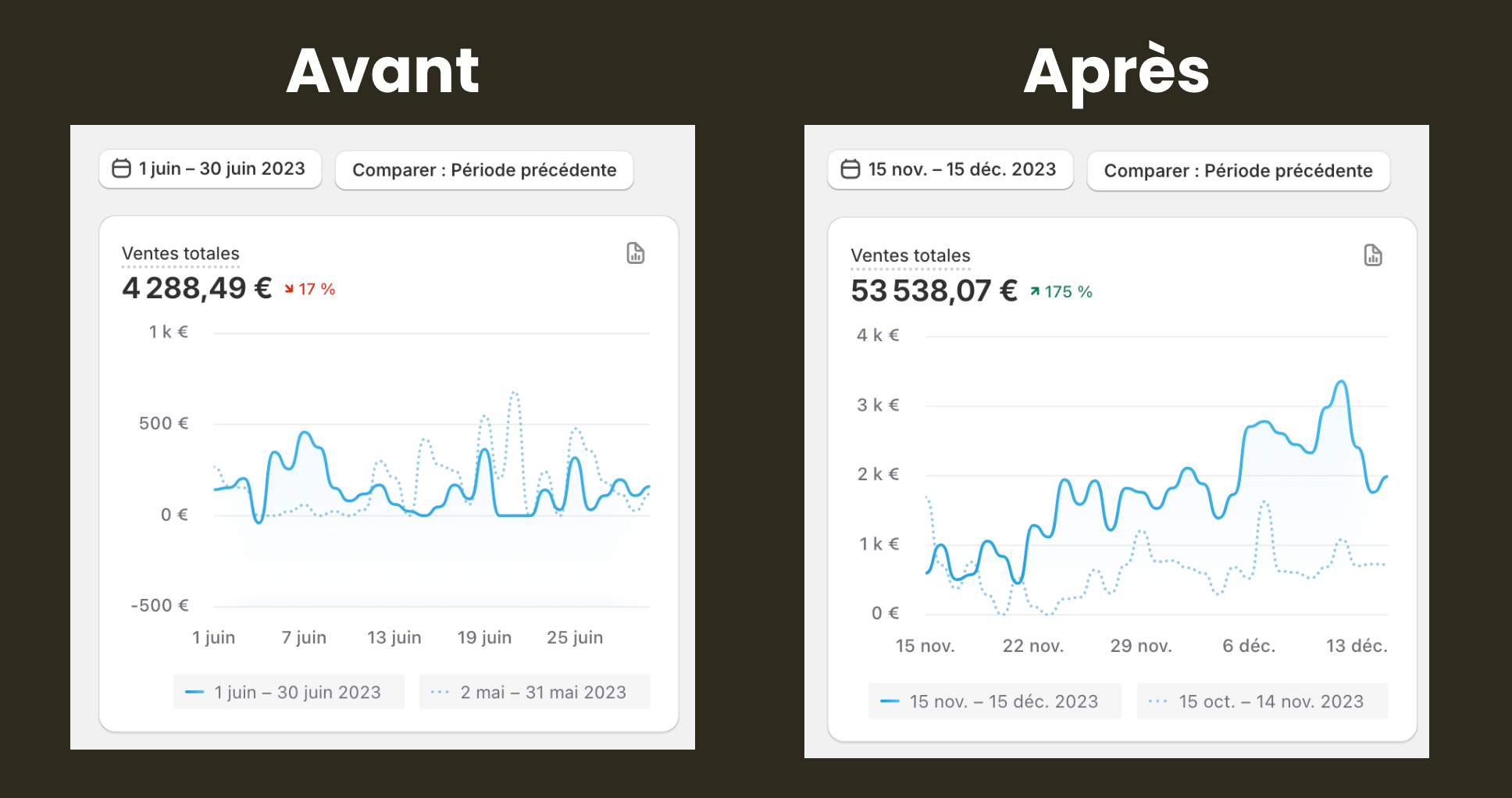Open the left Comparer : Période précédente dropdown
The image size is (1512, 798).
(484, 170)
